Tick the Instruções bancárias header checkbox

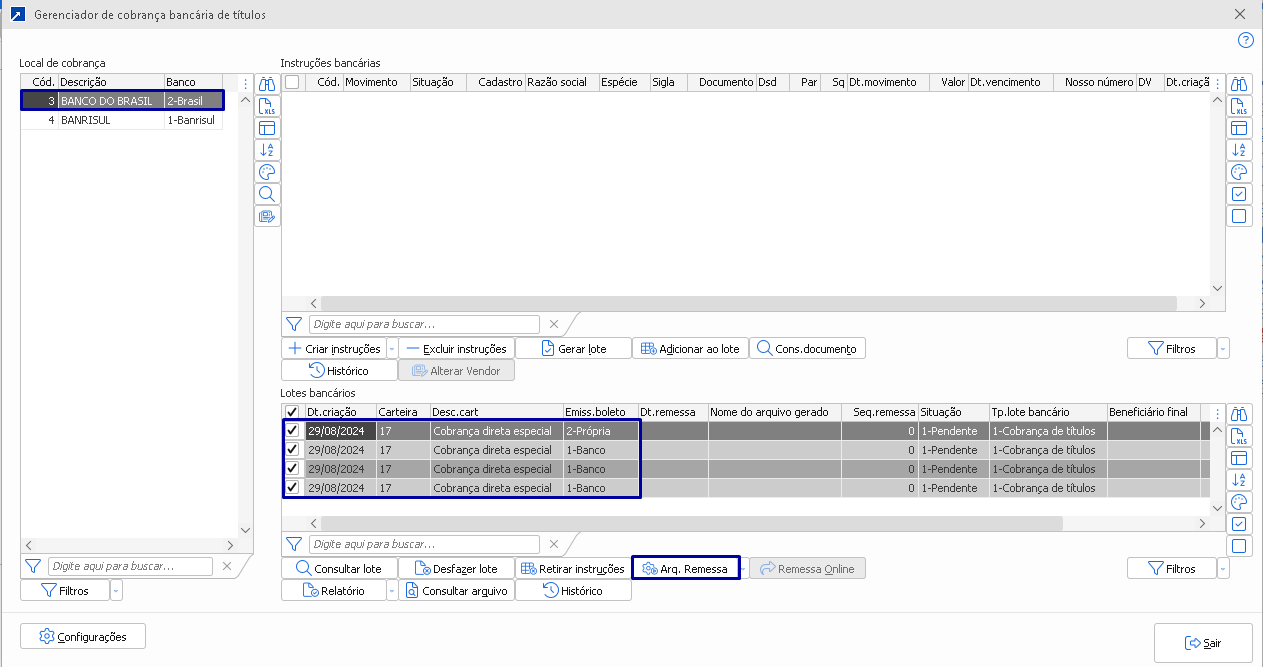coord(292,82)
